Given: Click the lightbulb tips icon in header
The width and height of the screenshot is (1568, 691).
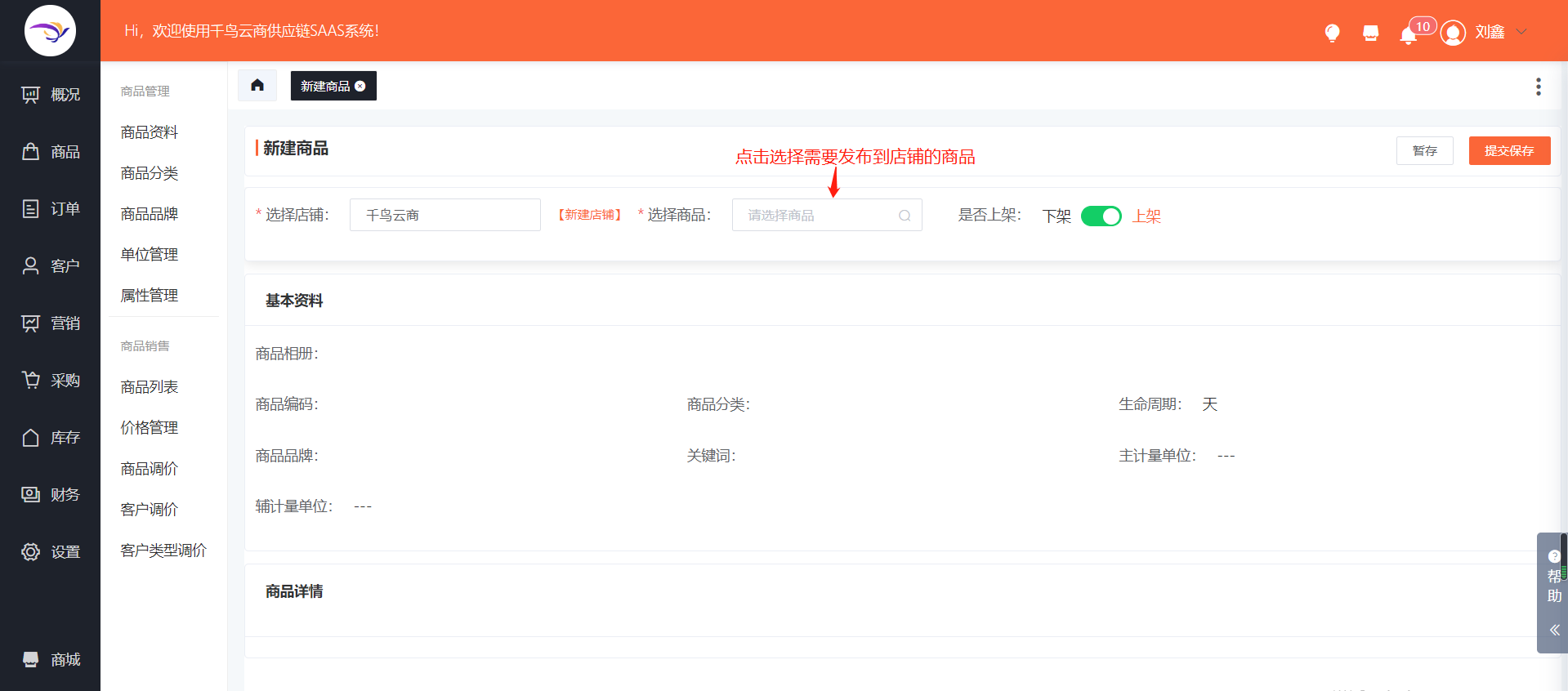Looking at the screenshot, I should point(1332,33).
